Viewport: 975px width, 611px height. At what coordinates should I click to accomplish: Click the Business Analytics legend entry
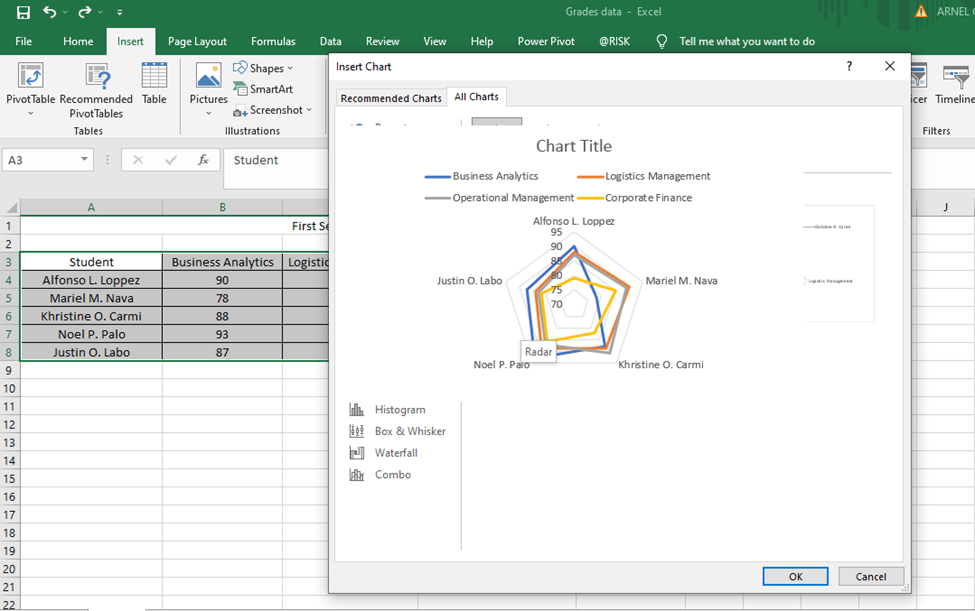[482, 177]
